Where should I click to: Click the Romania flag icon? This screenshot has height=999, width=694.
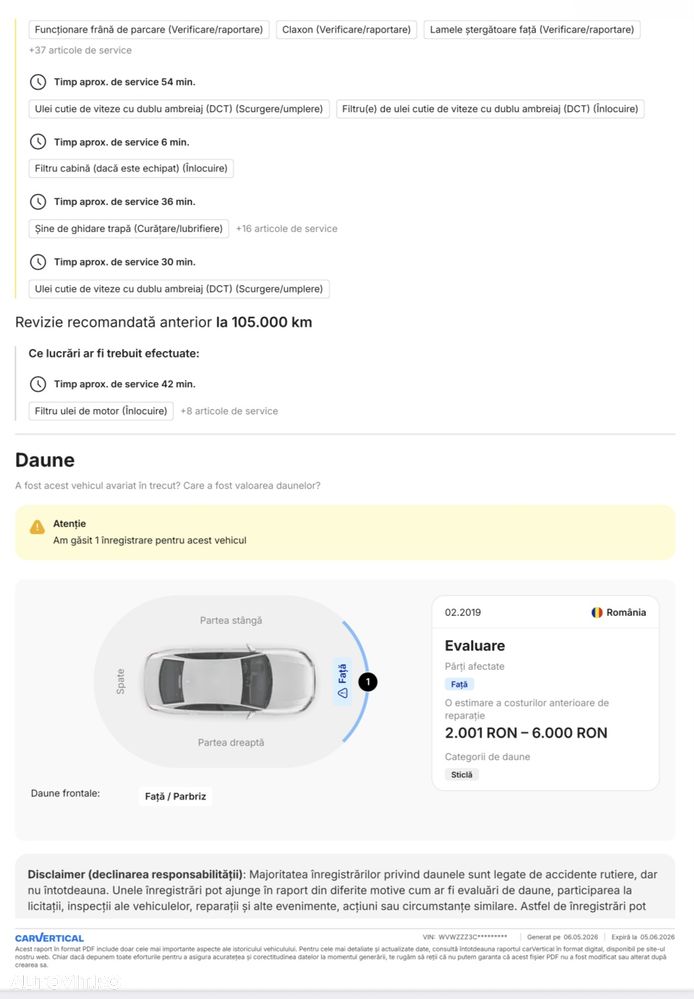[597, 612]
